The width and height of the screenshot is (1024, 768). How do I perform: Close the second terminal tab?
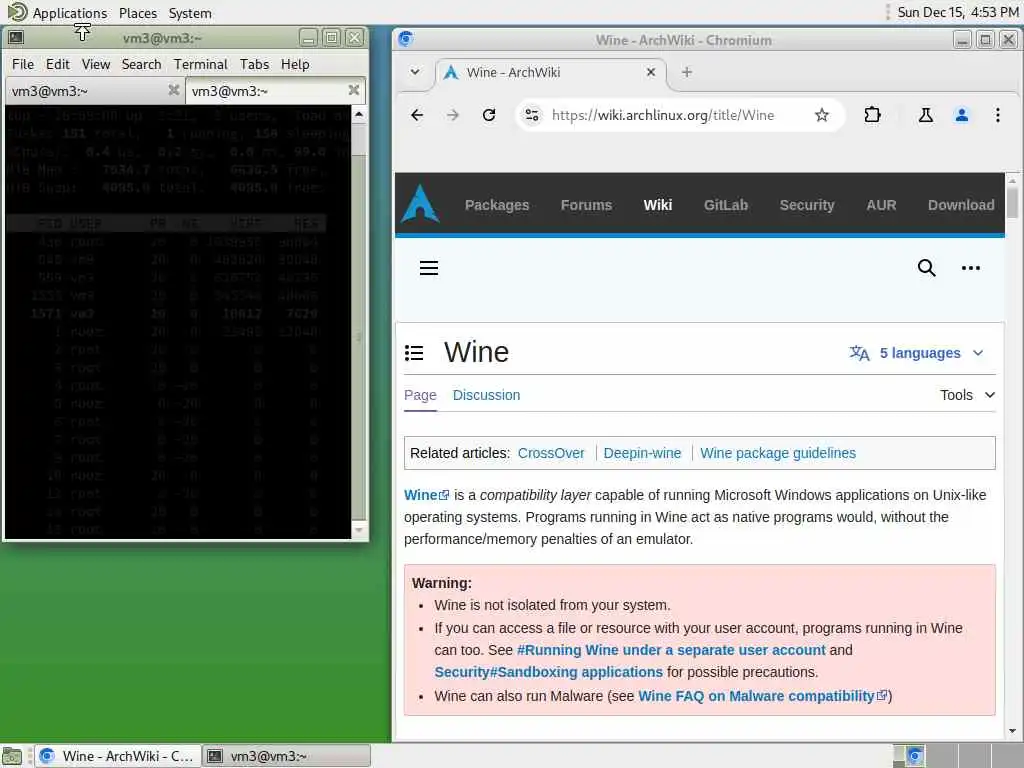click(x=353, y=90)
